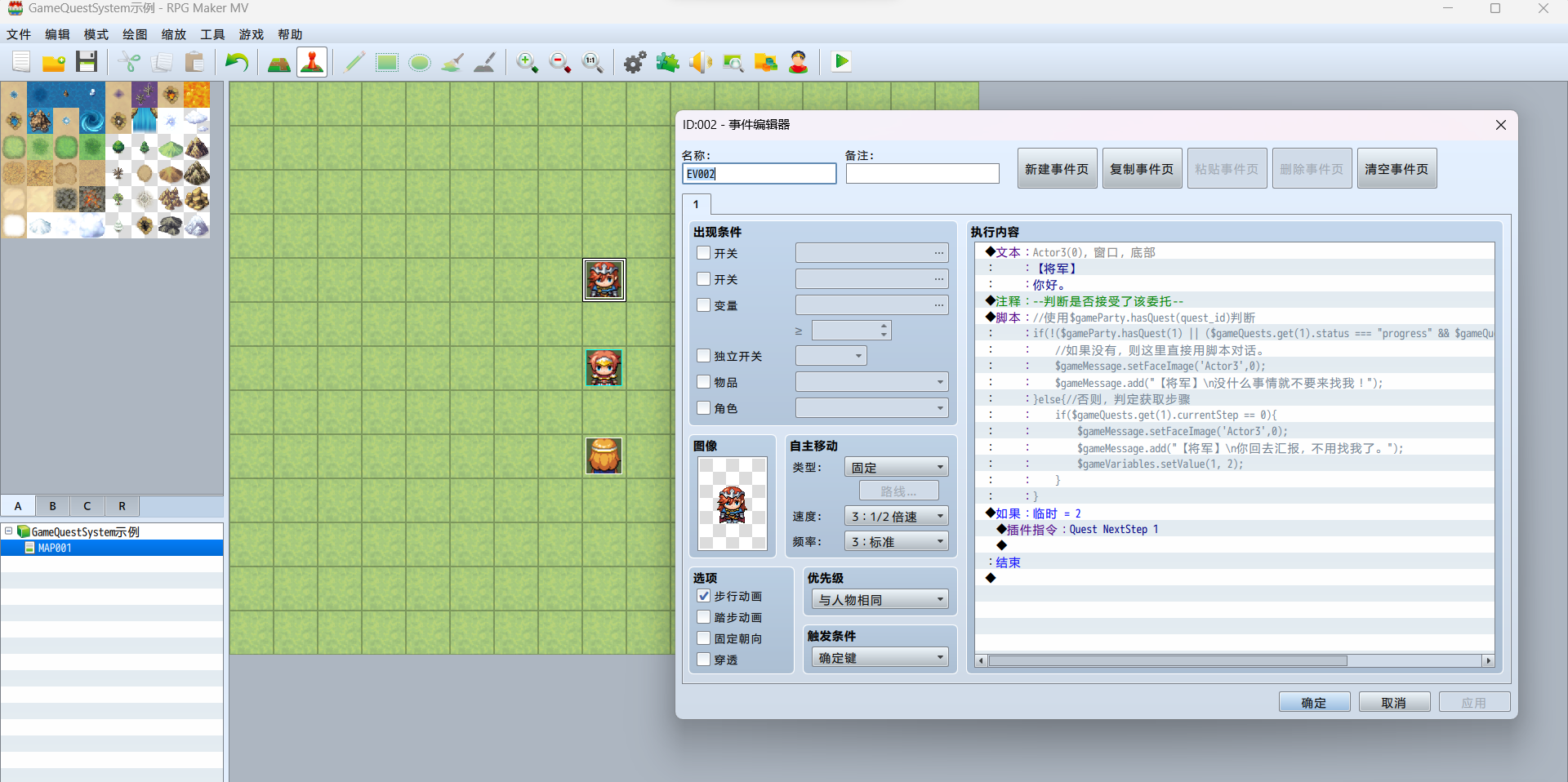Enable the 变量 condition checkbox
Image resolution: width=1568 pixels, height=782 pixels.
703,305
